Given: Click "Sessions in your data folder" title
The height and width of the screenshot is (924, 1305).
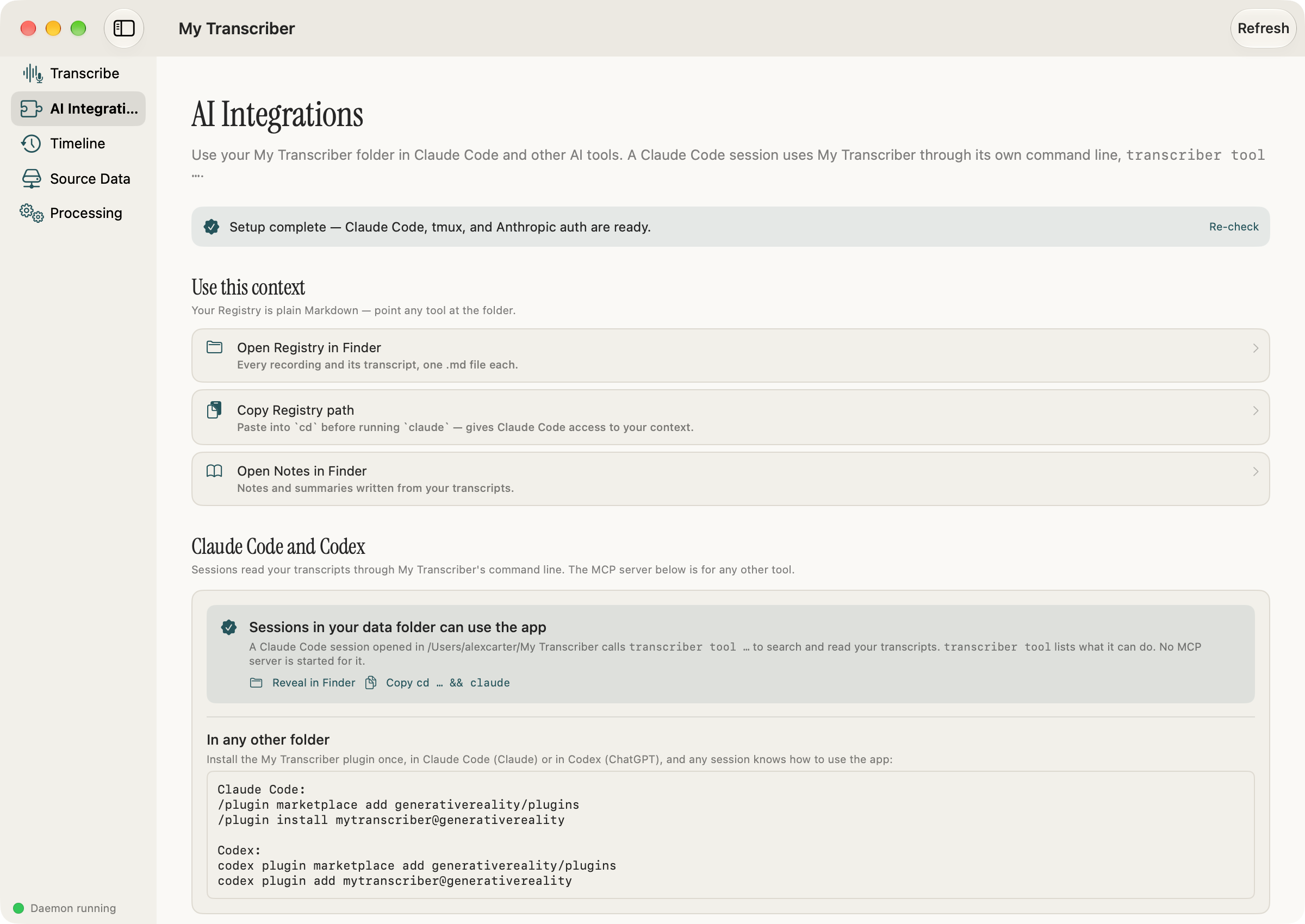Looking at the screenshot, I should click(x=397, y=627).
